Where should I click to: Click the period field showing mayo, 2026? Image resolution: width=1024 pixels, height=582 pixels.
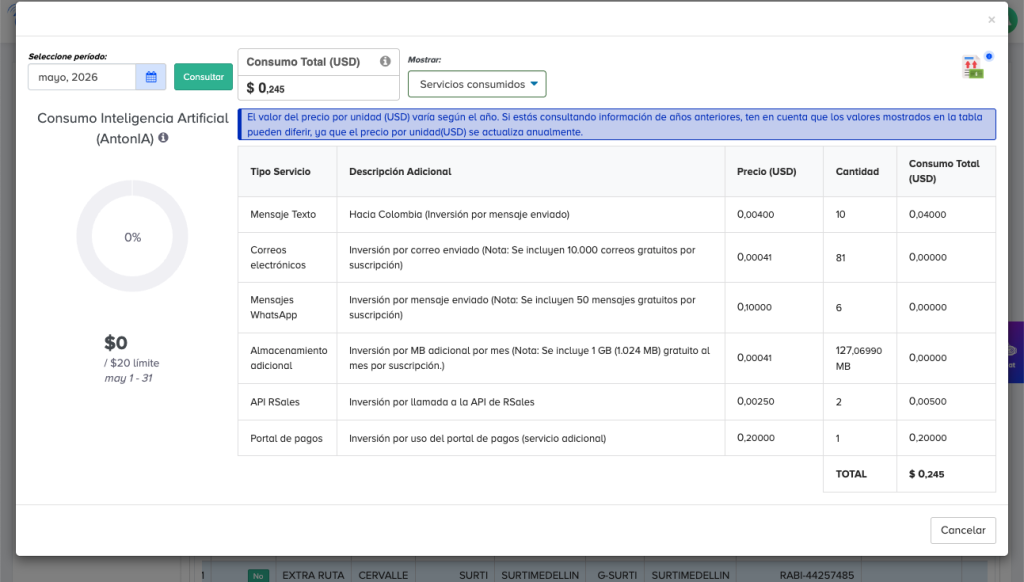(x=82, y=77)
